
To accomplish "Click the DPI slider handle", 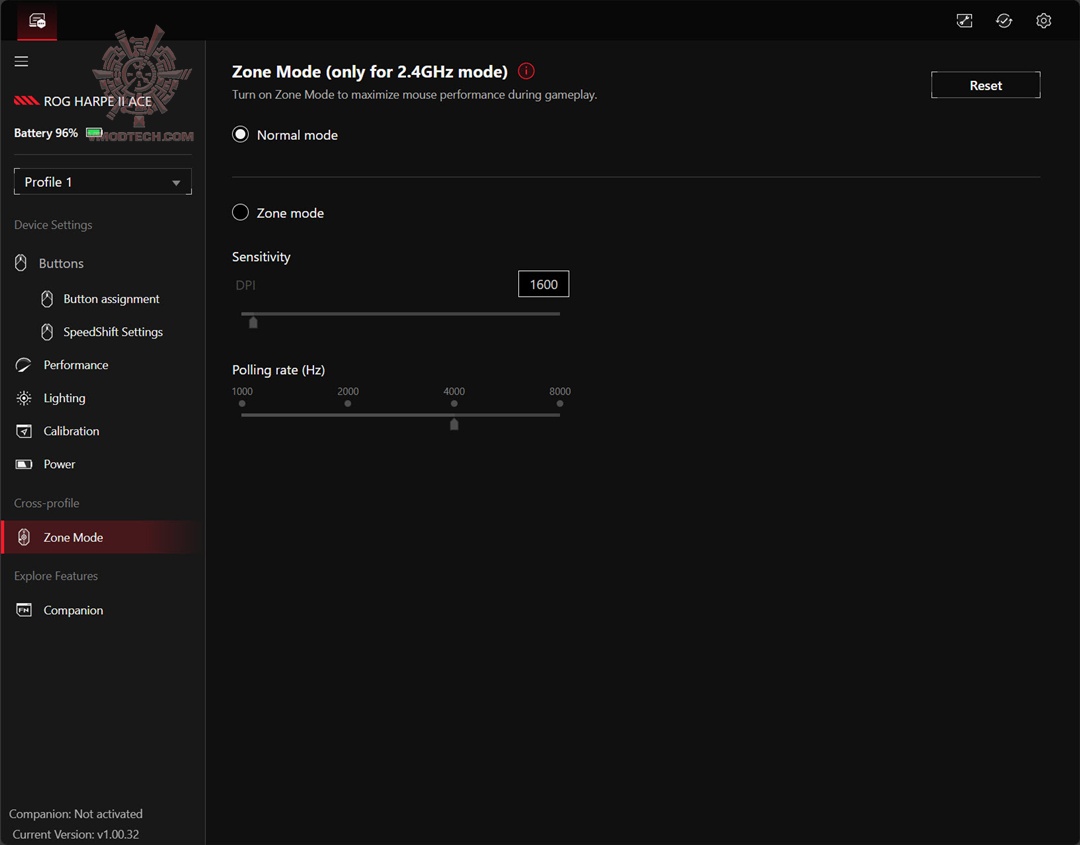I will (253, 322).
